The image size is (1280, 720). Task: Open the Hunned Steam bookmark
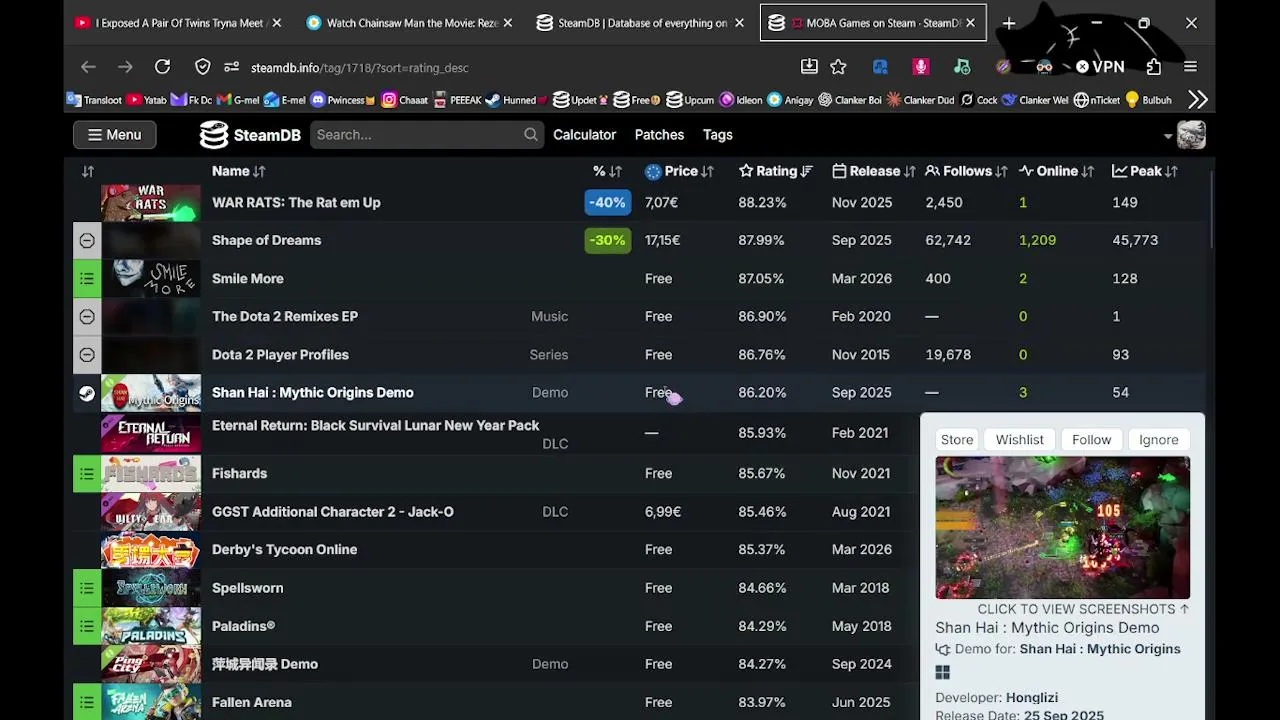coord(517,100)
